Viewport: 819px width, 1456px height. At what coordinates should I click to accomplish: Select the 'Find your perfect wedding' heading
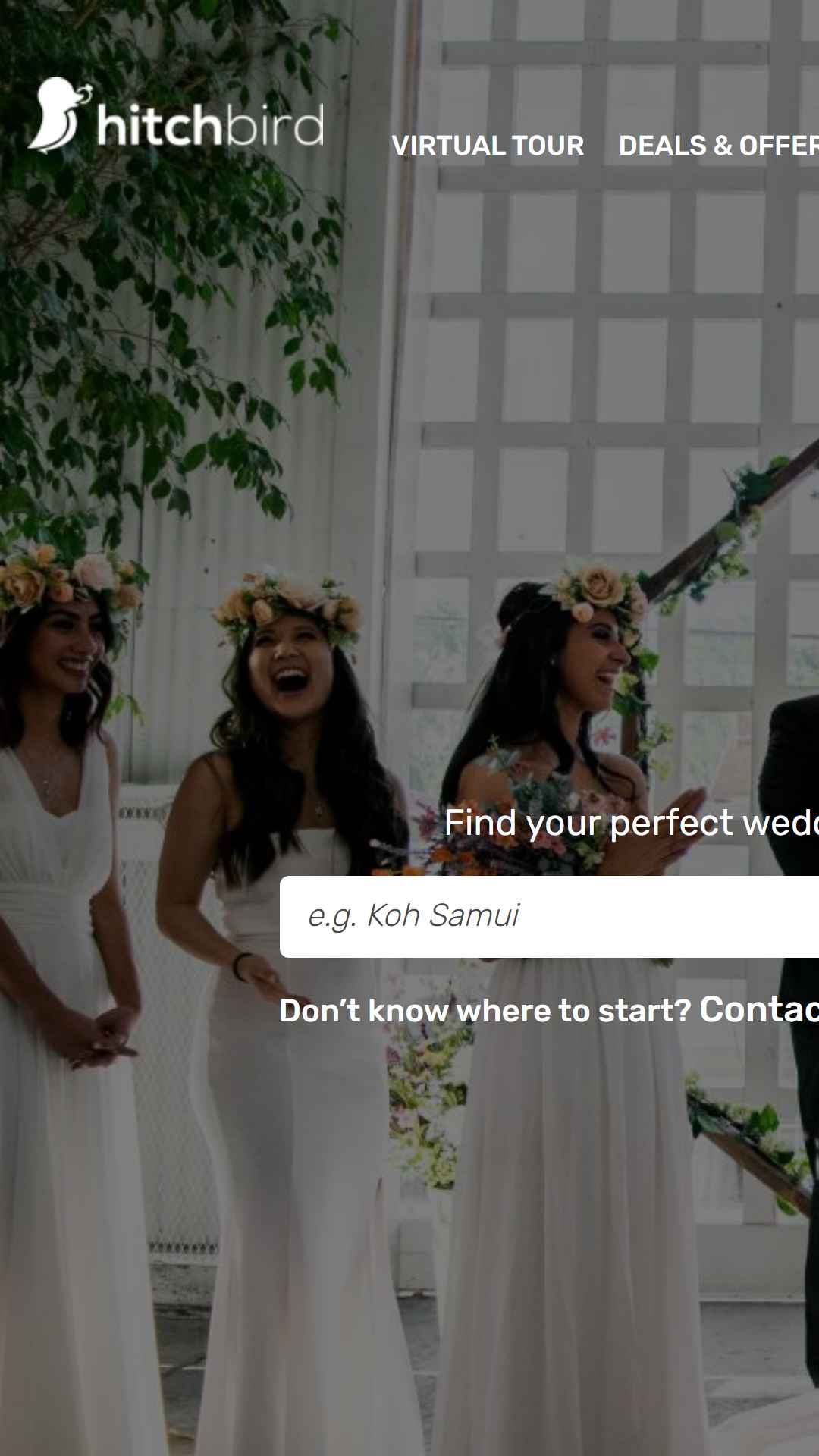pyautogui.click(x=631, y=823)
